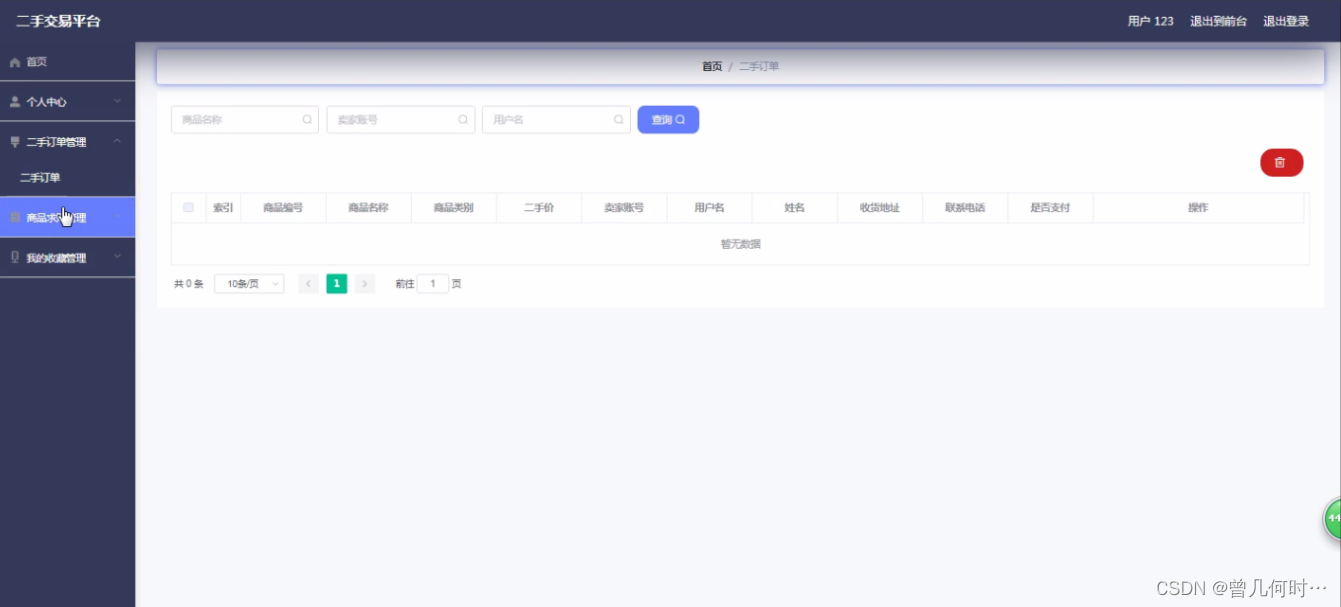Screen dimensions: 1341x607
Task: Click the 索引 column header
Action: pyautogui.click(x=223, y=208)
